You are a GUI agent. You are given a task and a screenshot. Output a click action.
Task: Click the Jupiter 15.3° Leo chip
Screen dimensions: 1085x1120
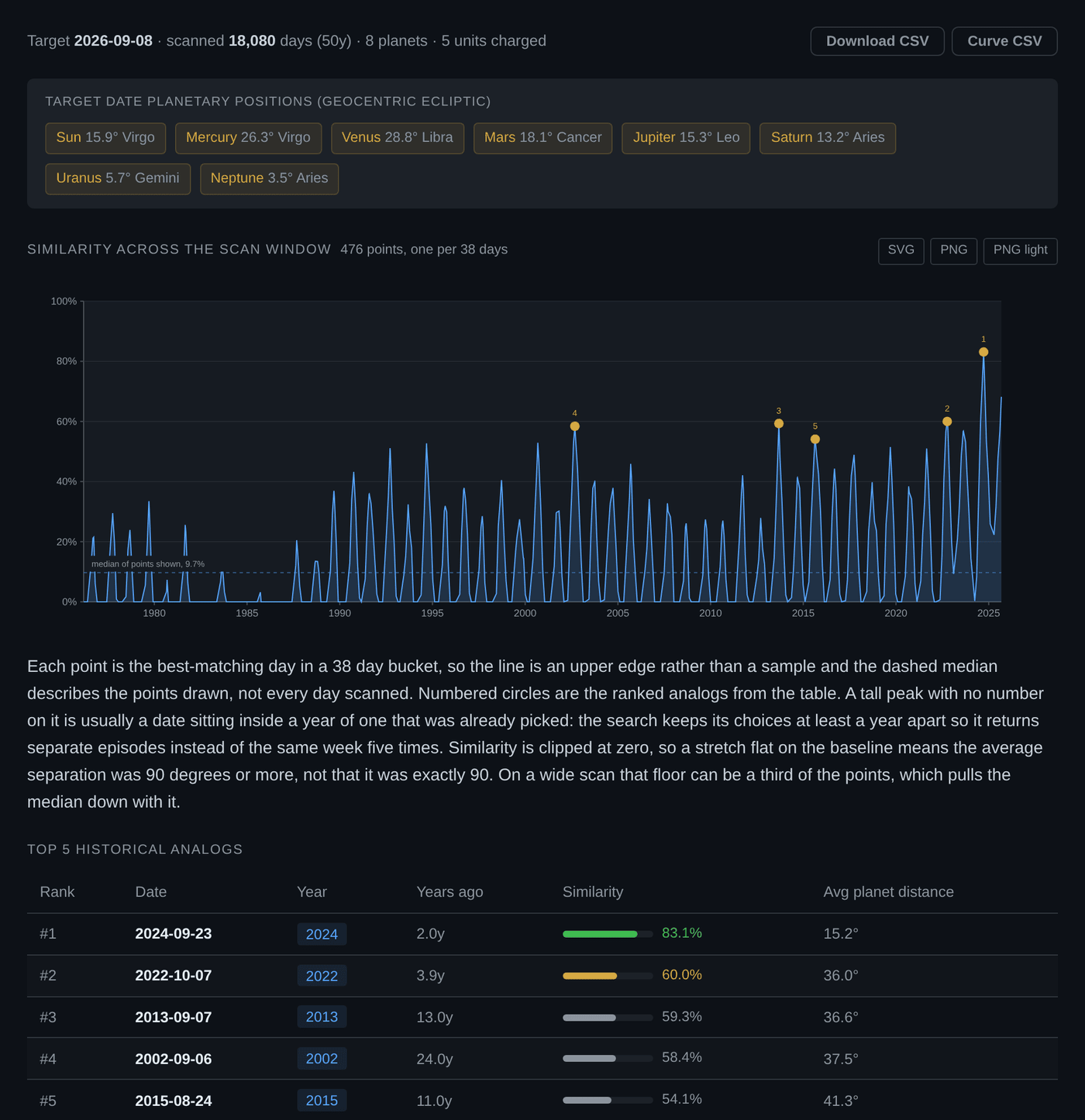pyautogui.click(x=686, y=138)
